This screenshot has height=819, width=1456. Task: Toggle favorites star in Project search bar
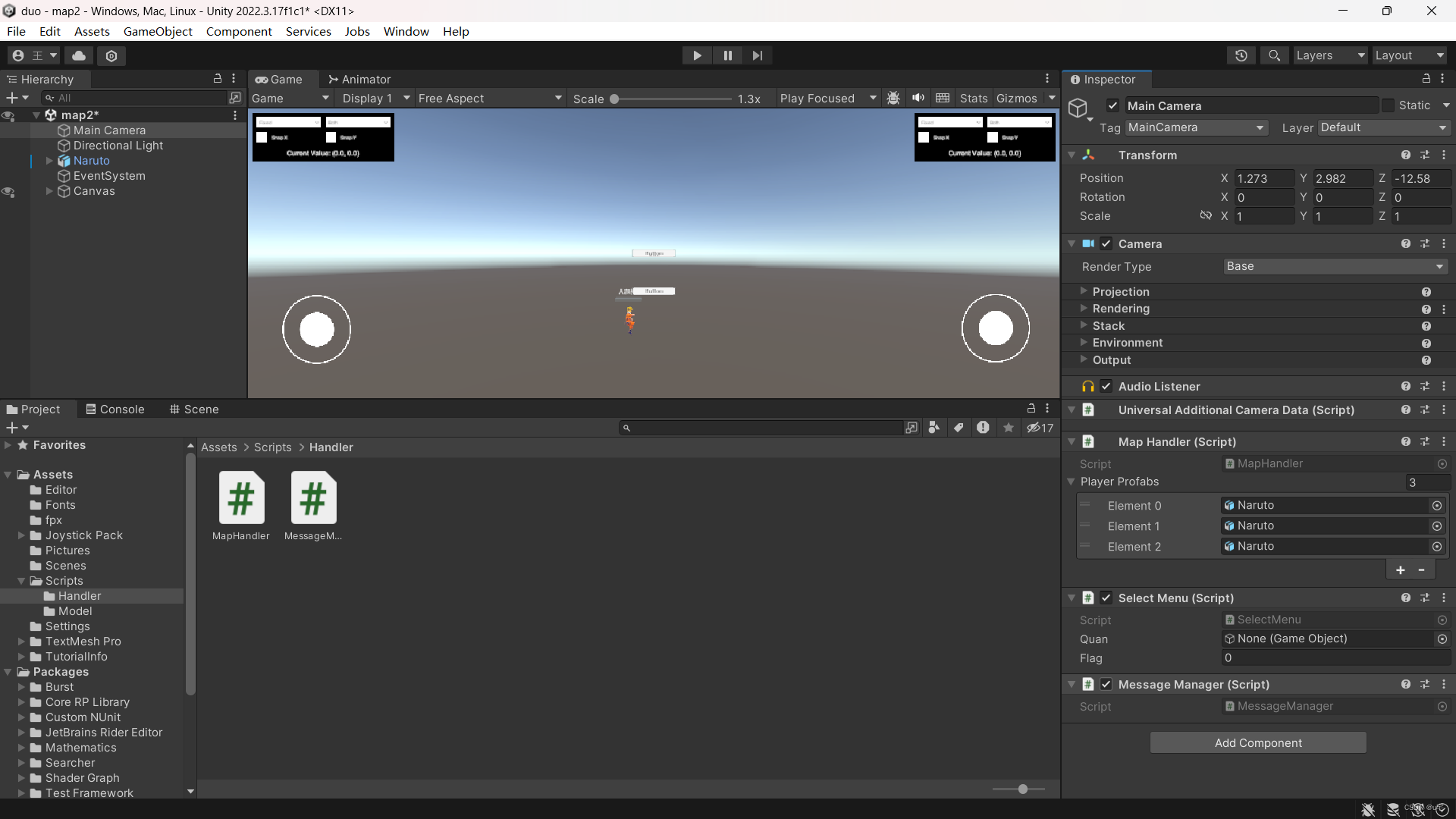click(x=1009, y=428)
